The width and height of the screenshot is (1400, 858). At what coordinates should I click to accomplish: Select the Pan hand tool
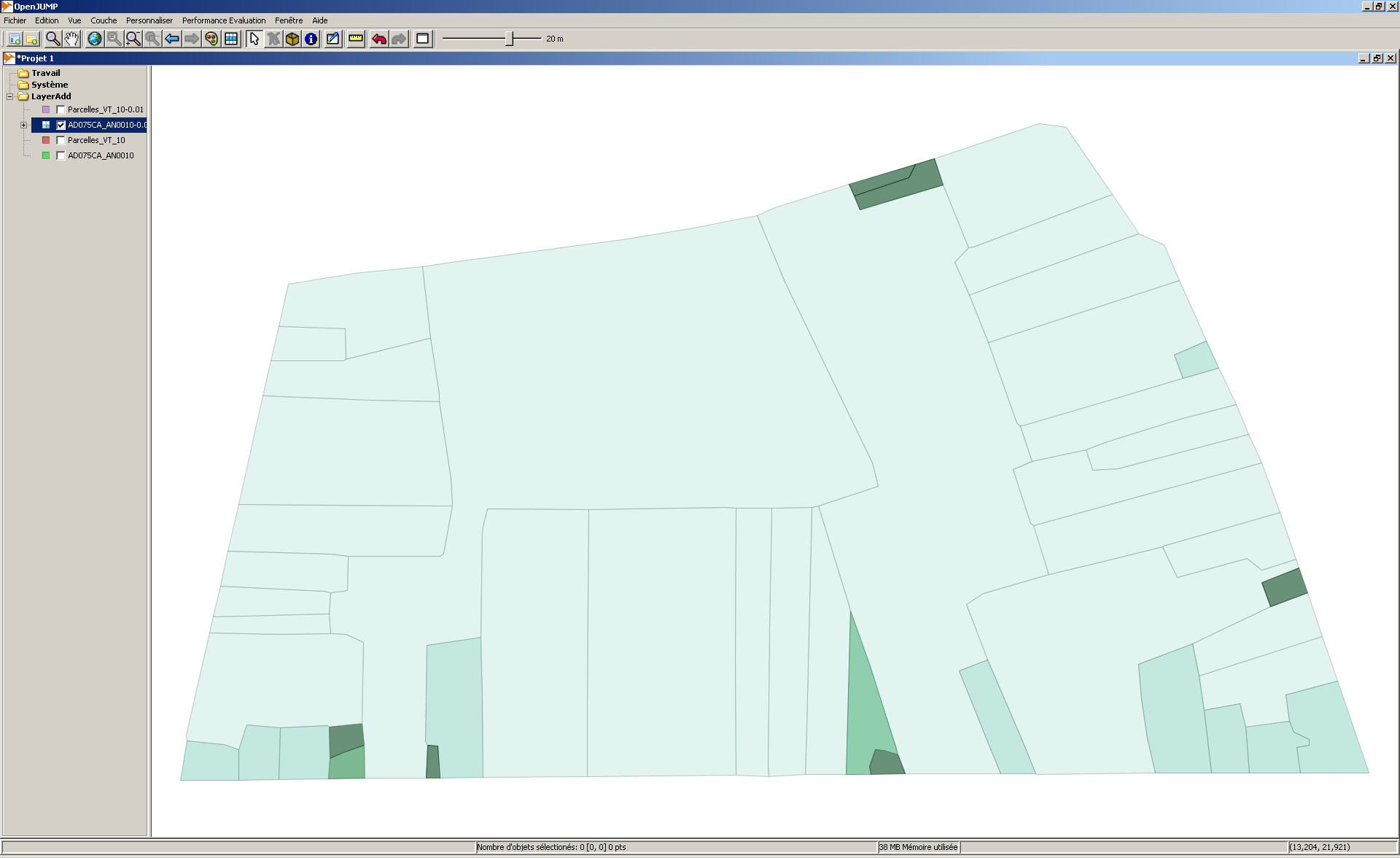click(71, 39)
